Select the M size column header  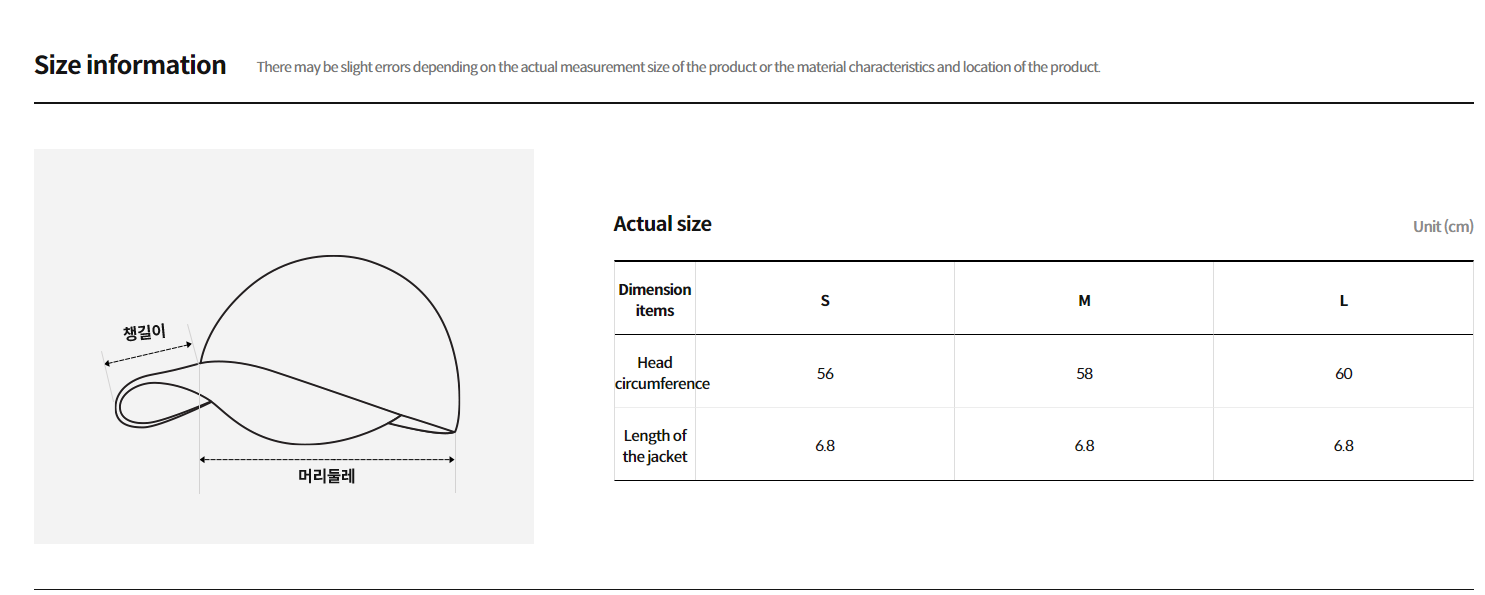coord(1084,300)
